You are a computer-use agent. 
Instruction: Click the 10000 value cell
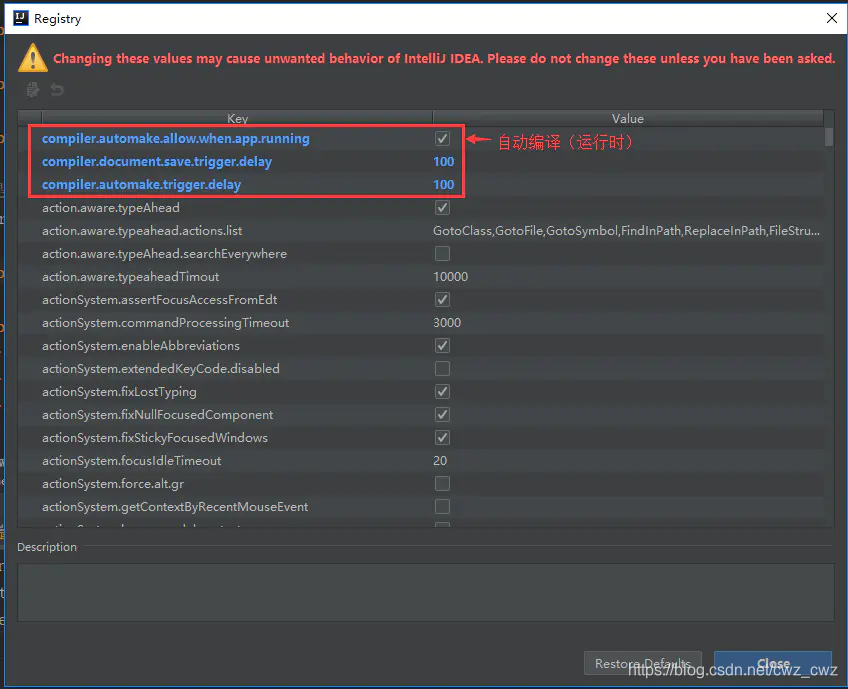click(x=450, y=277)
